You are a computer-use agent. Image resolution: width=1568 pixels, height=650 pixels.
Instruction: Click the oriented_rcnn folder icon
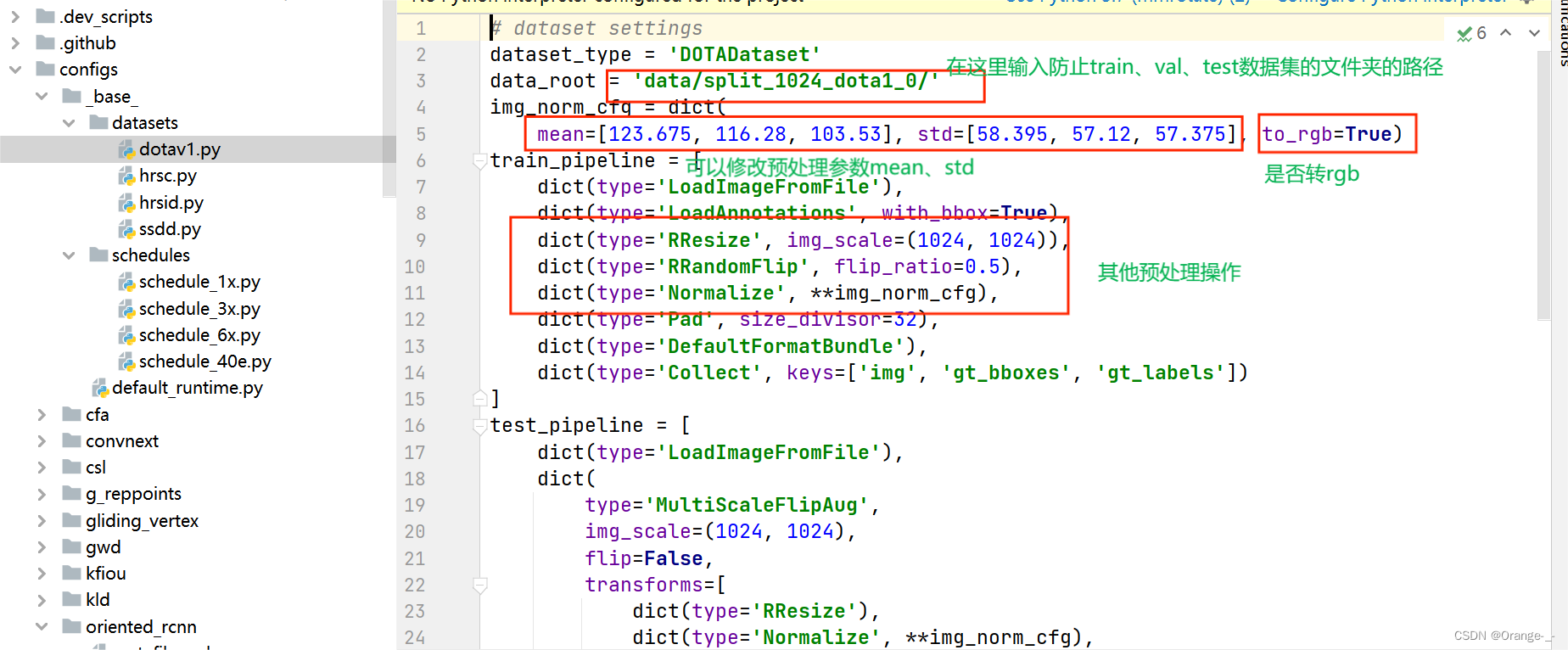[x=72, y=626]
